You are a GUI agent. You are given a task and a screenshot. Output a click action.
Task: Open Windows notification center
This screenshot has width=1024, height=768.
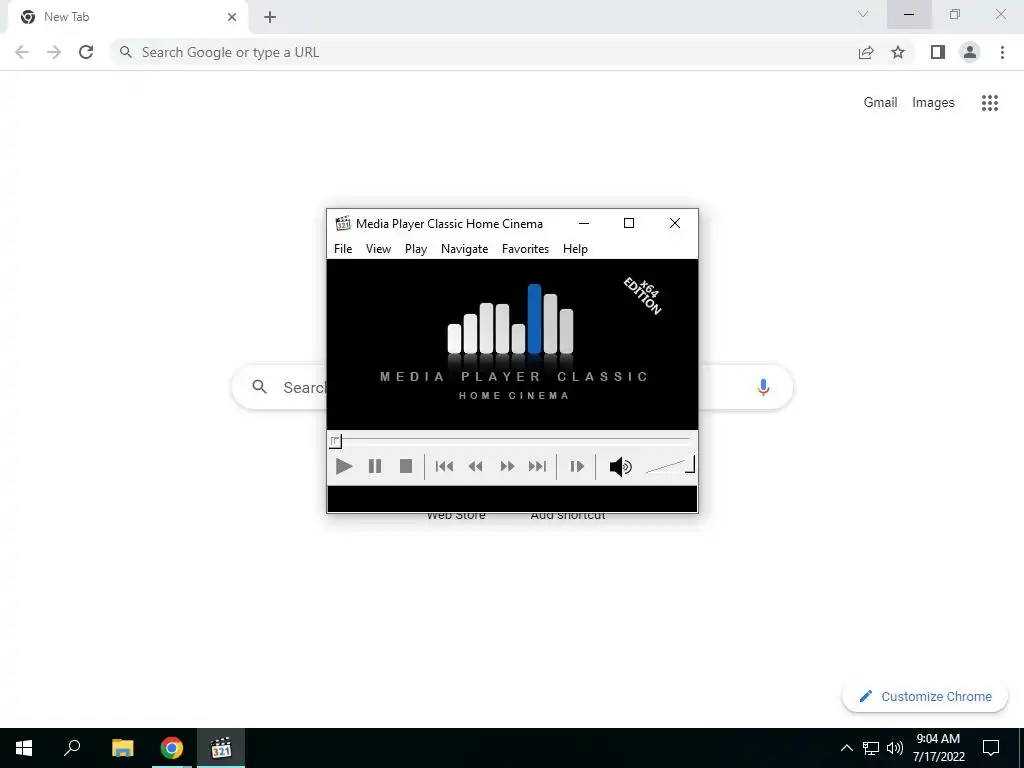[991, 748]
